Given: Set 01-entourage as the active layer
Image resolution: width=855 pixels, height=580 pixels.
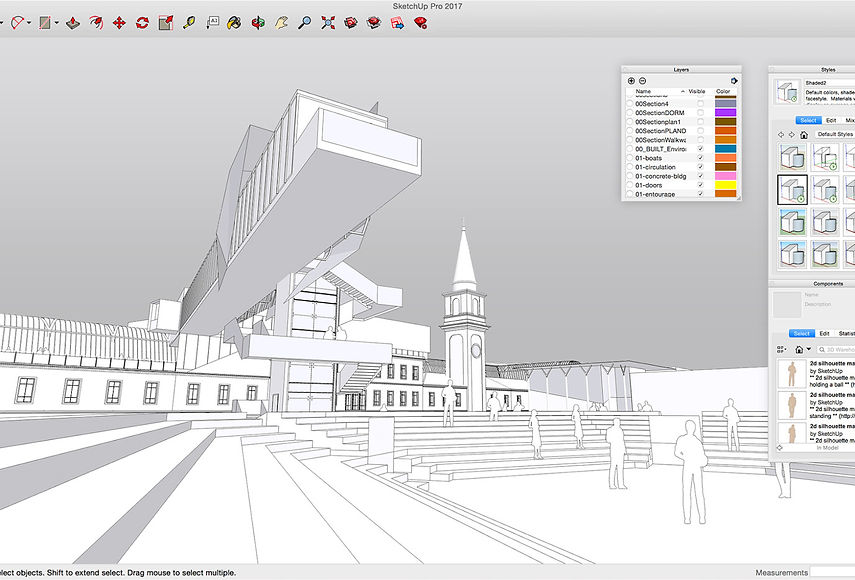Looking at the screenshot, I should click(x=630, y=194).
